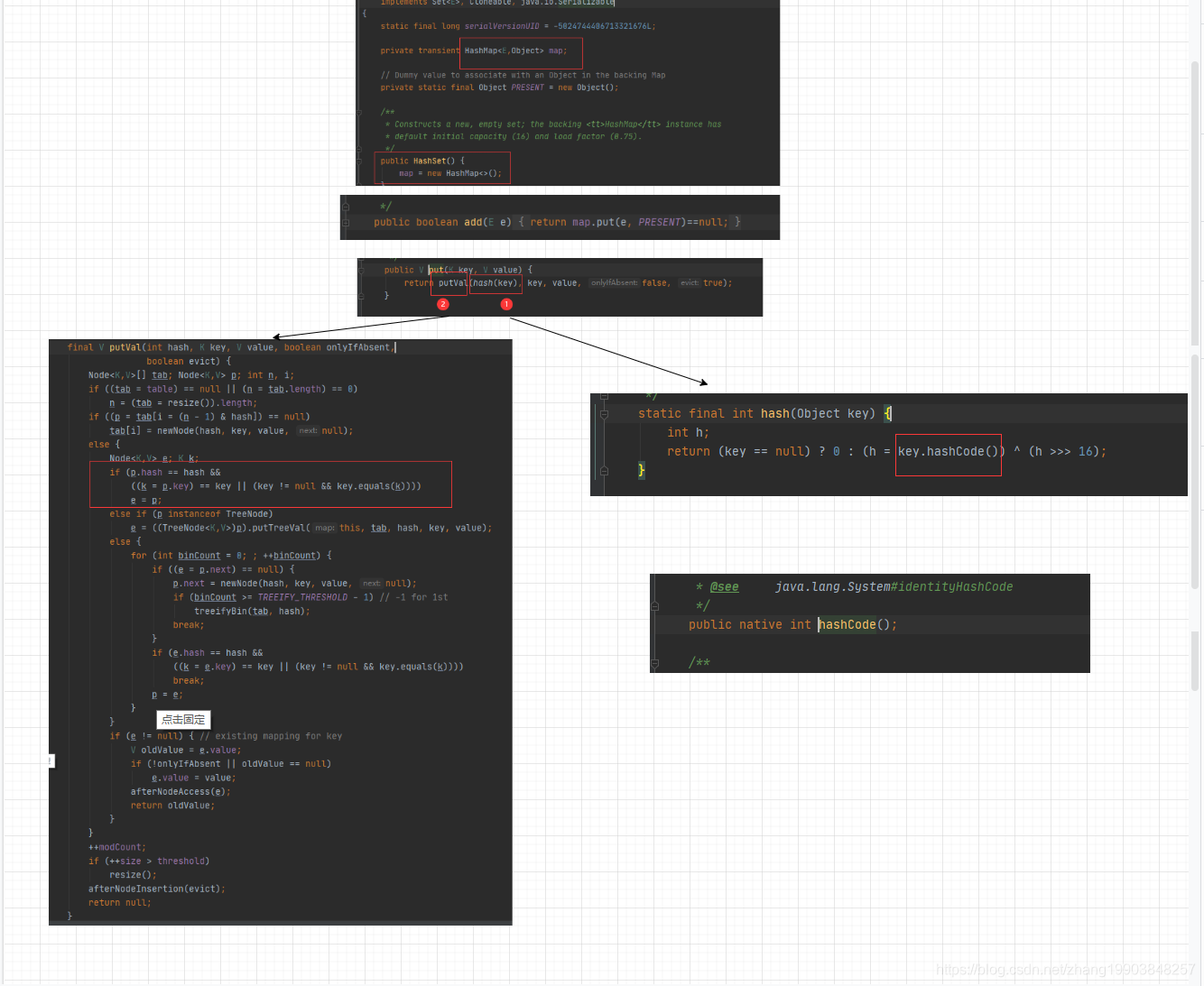Visit the CSDN blog watermark link

(1065, 970)
